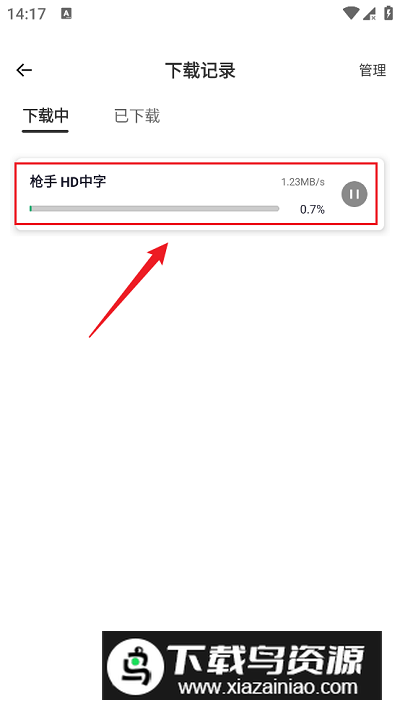
Task: Select the 枪手 HD中字 title text
Action: pos(68,182)
